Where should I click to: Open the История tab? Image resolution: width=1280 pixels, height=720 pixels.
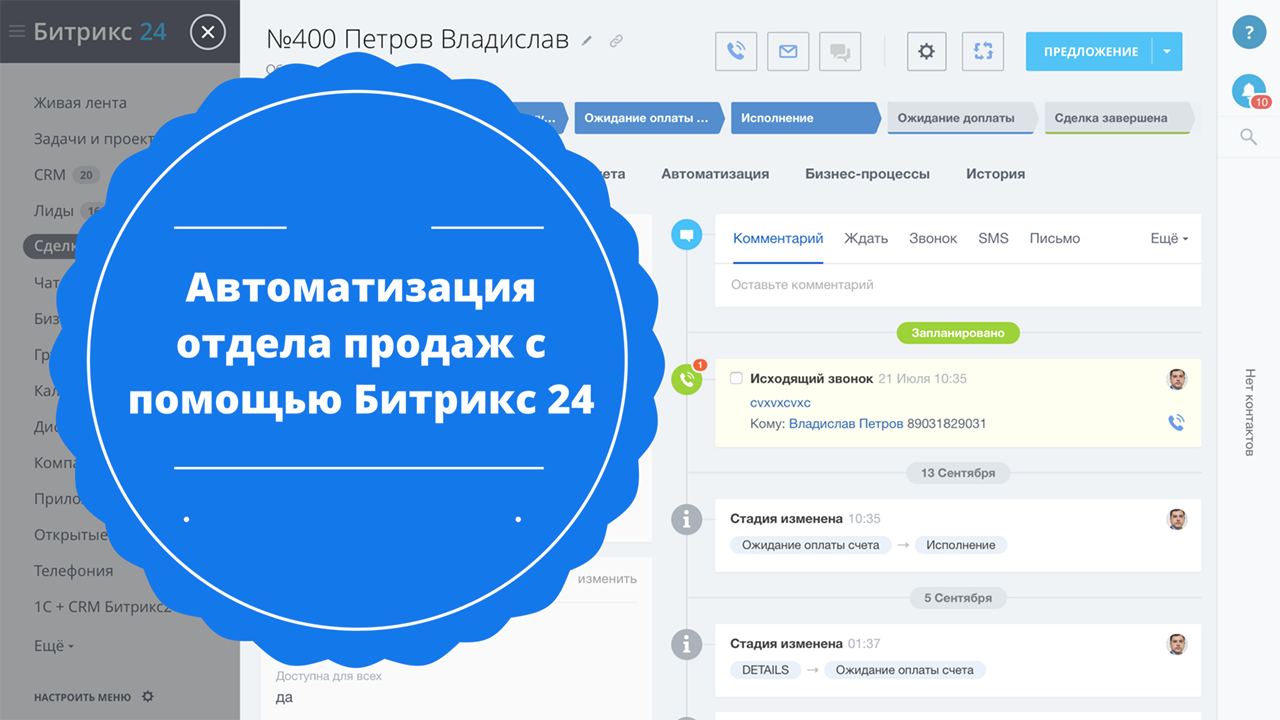995,174
